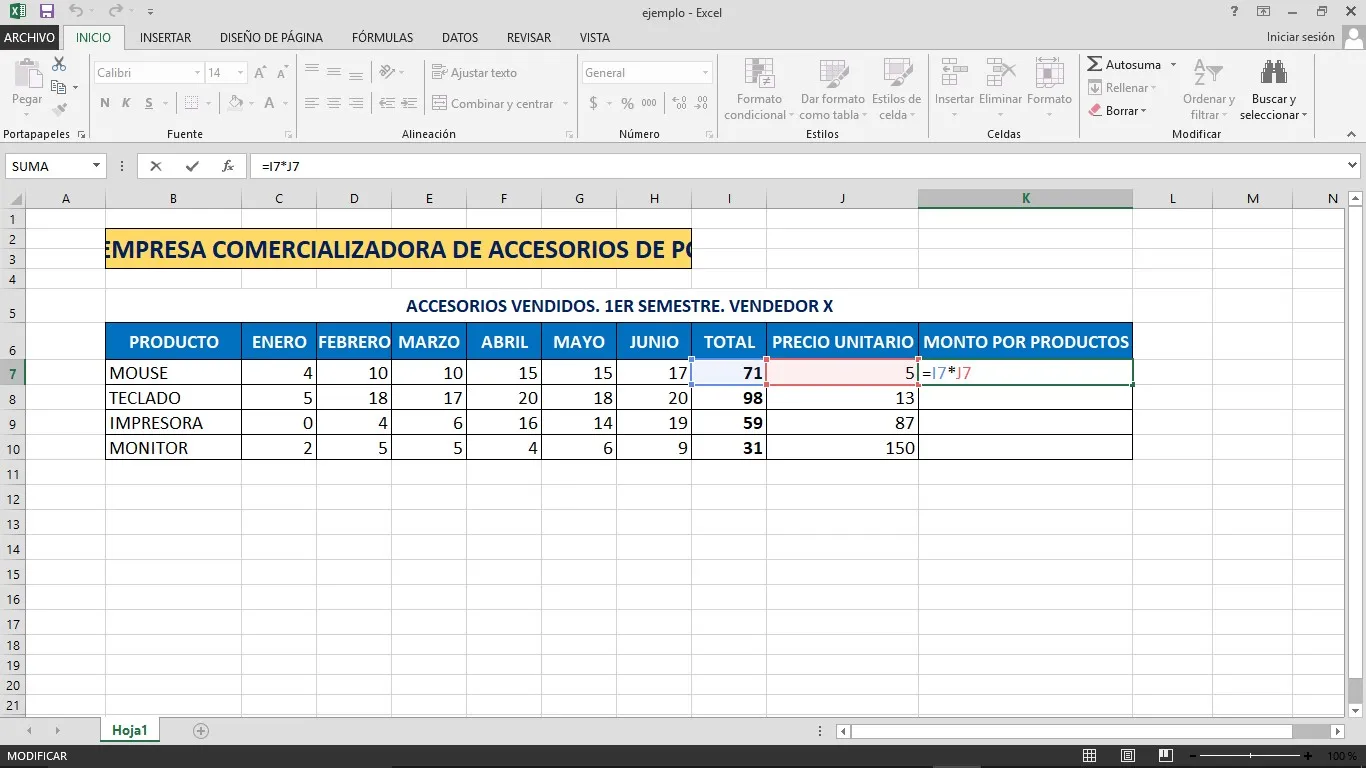Image resolution: width=1366 pixels, height=768 pixels.
Task: Save the workbook with the floppy disk icon
Action: tap(47, 12)
